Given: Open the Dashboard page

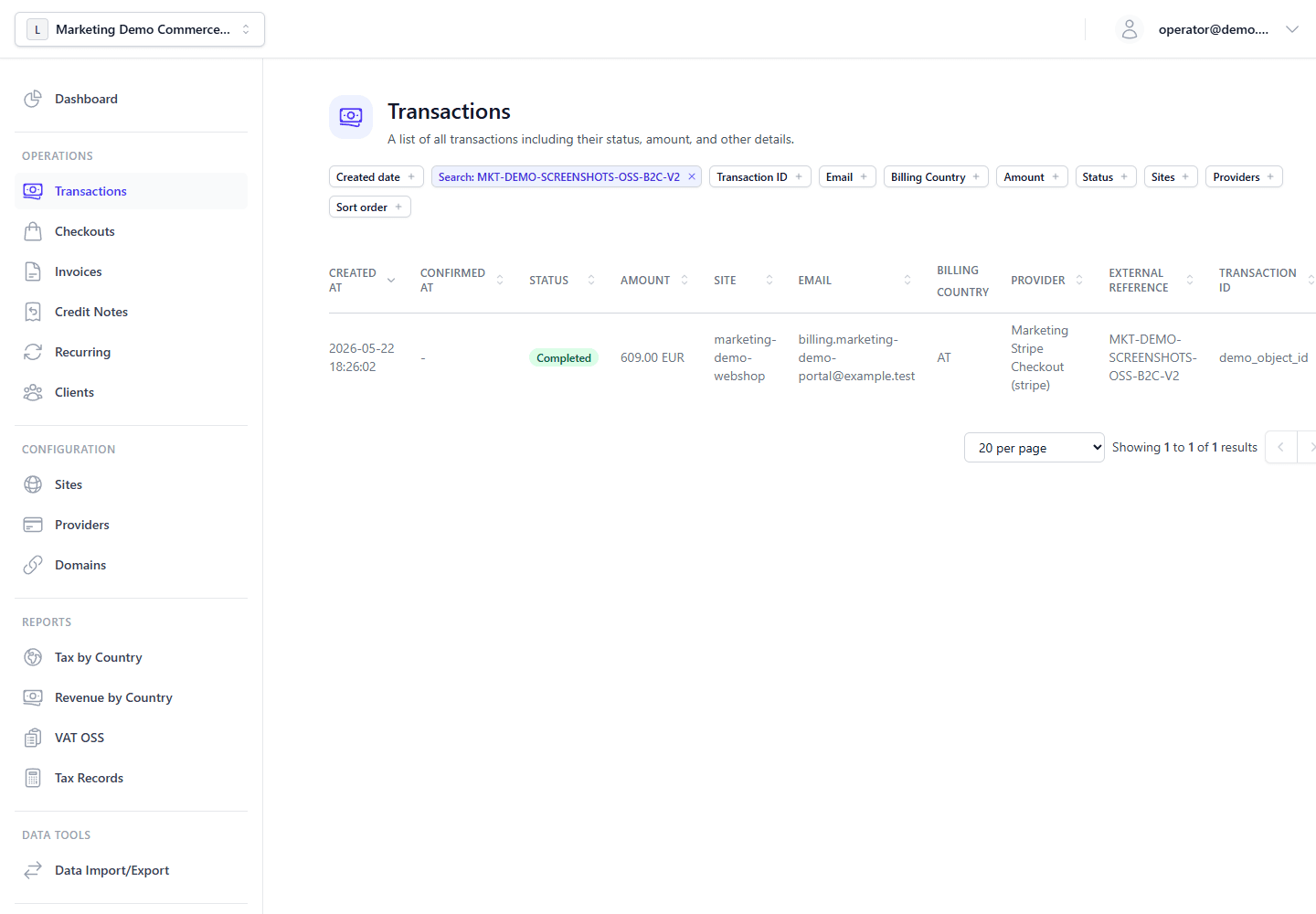Looking at the screenshot, I should pyautogui.click(x=131, y=99).
